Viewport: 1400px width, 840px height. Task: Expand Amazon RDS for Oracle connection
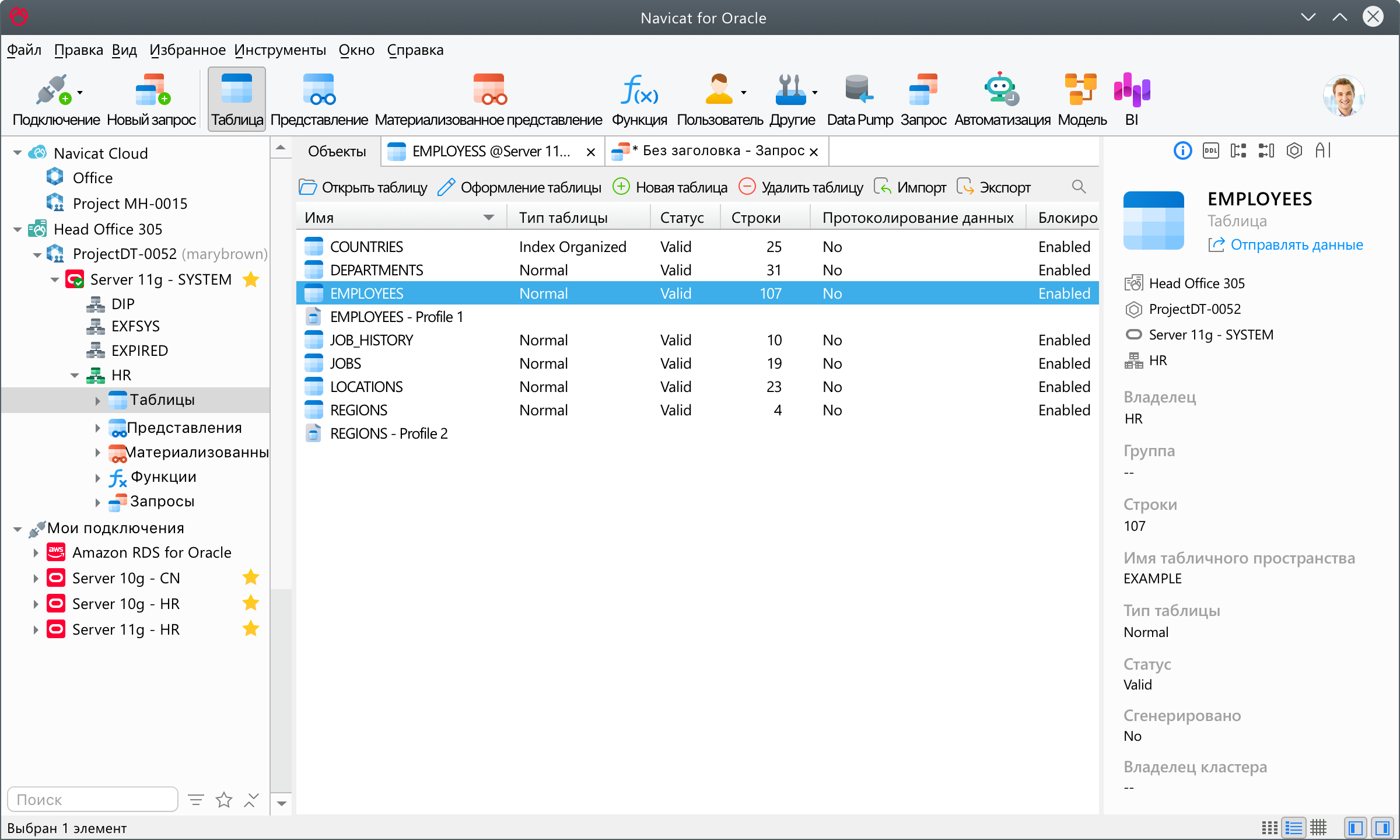click(36, 552)
